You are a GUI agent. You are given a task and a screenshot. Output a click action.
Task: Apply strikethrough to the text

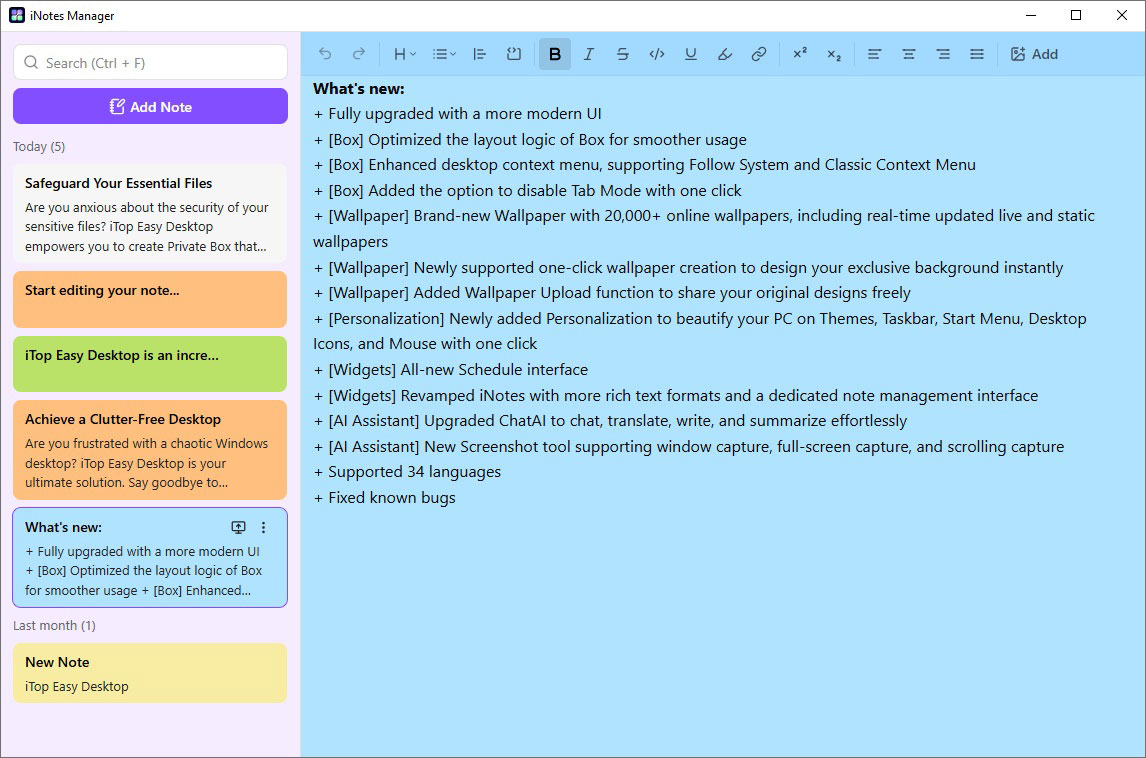[623, 54]
